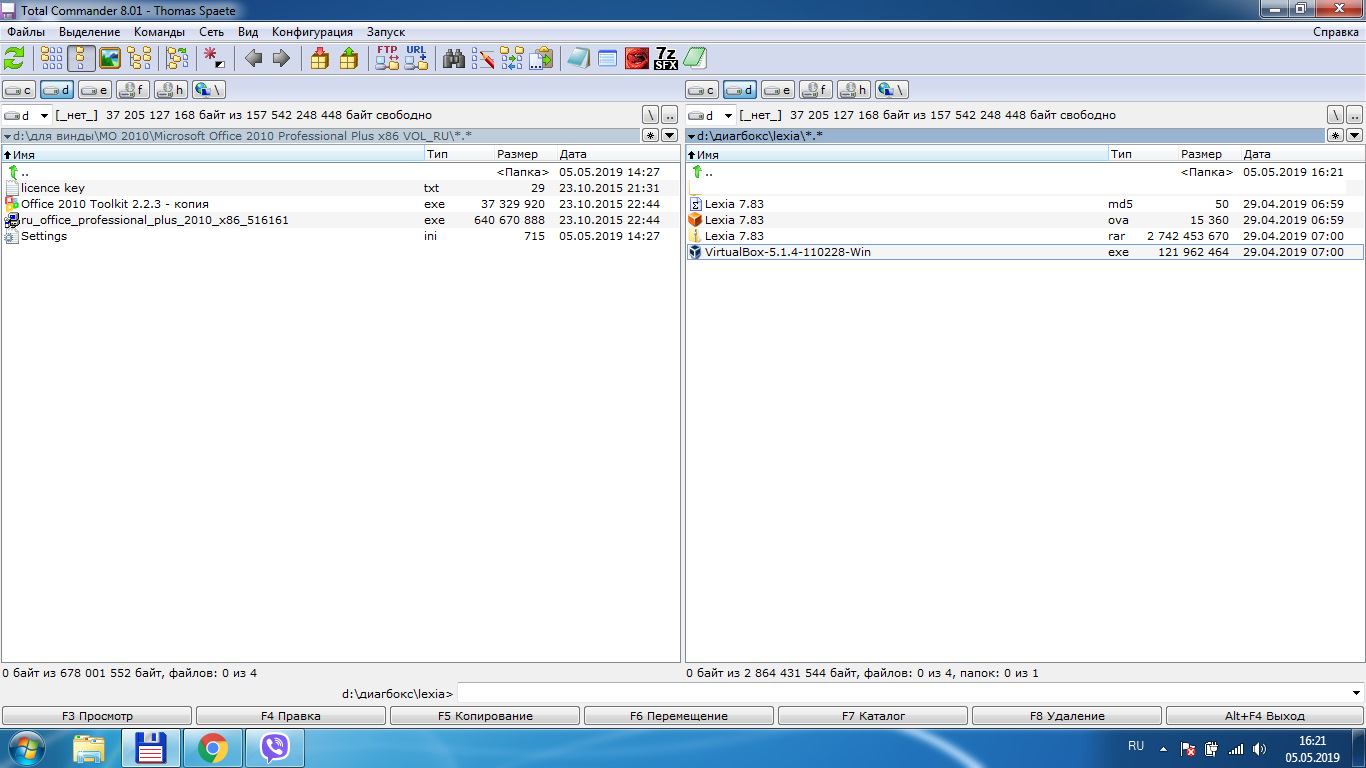The width and height of the screenshot is (1366, 768).
Task: Expand the command line history dropdown
Action: [x=1356, y=693]
